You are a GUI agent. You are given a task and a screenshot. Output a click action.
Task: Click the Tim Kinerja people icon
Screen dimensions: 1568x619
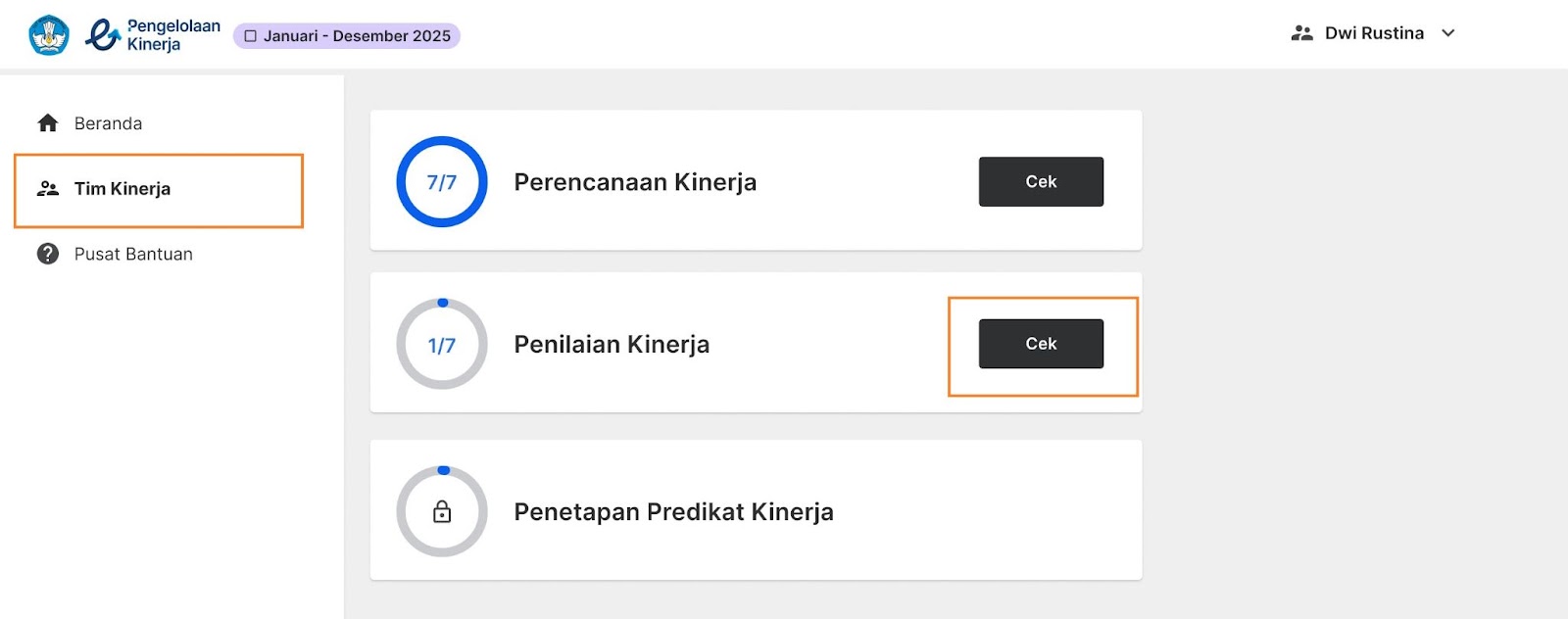48,189
